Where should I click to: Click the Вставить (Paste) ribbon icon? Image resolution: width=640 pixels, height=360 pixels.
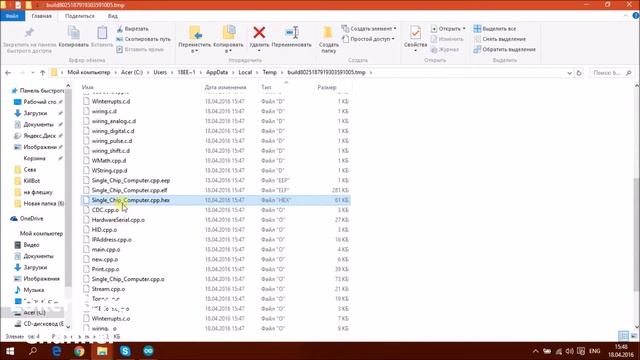[102, 33]
